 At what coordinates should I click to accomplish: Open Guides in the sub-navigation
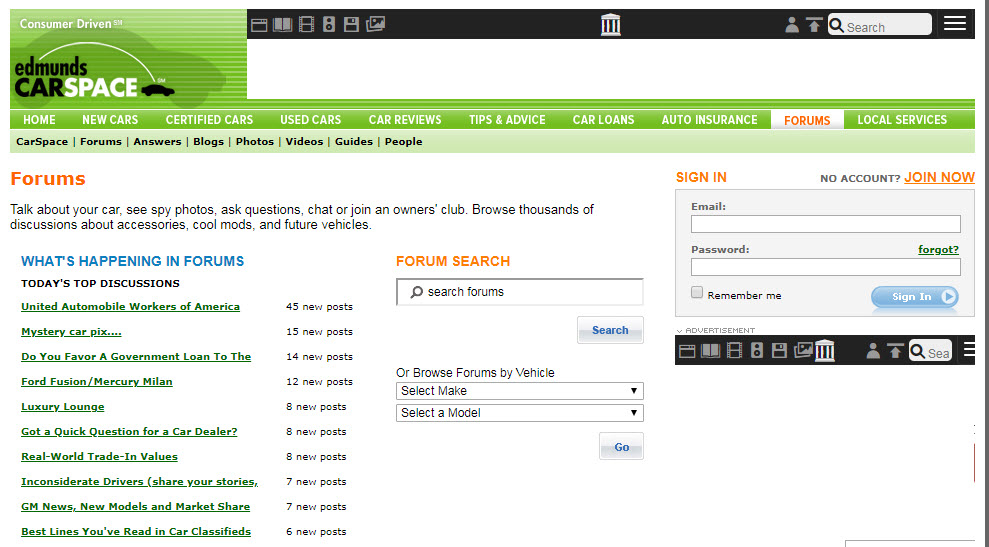coord(353,141)
